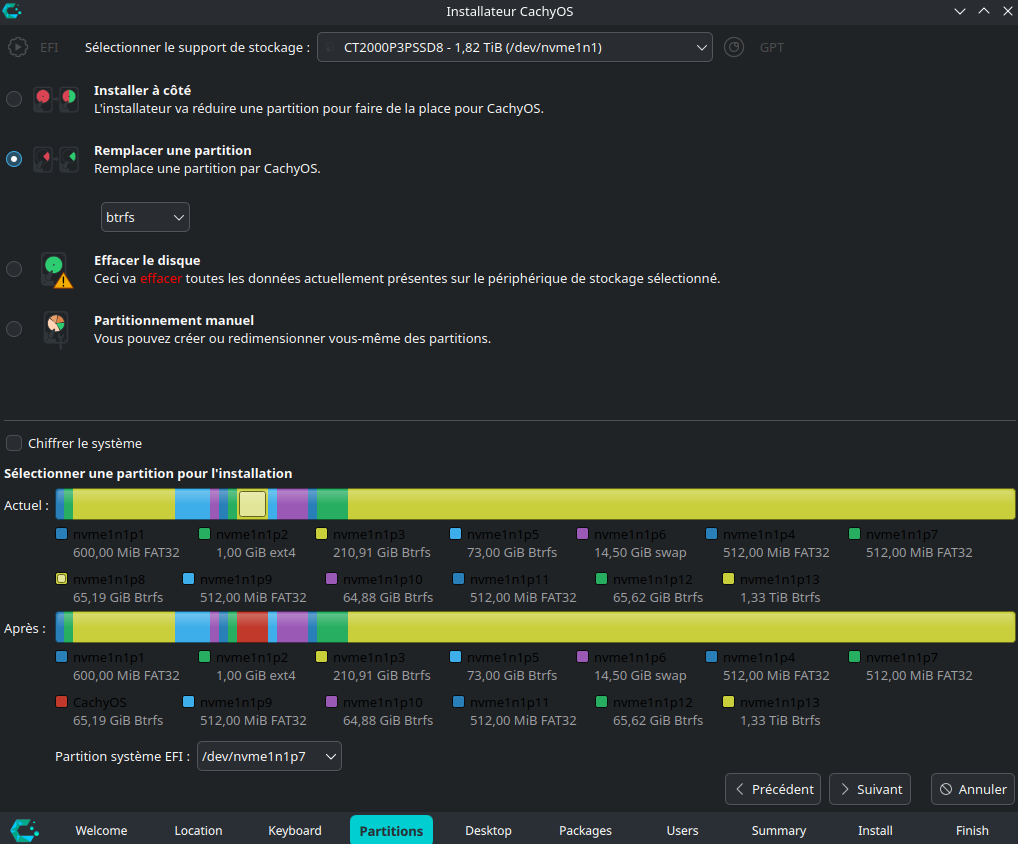Click the 'Partitionnement manuel' disk icon
1018x844 pixels.
pyautogui.click(x=56, y=329)
